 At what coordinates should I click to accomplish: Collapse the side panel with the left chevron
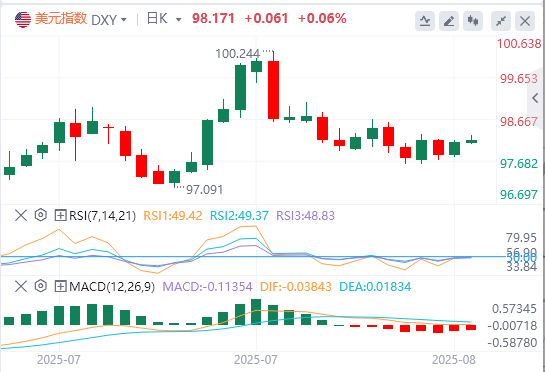536,98
